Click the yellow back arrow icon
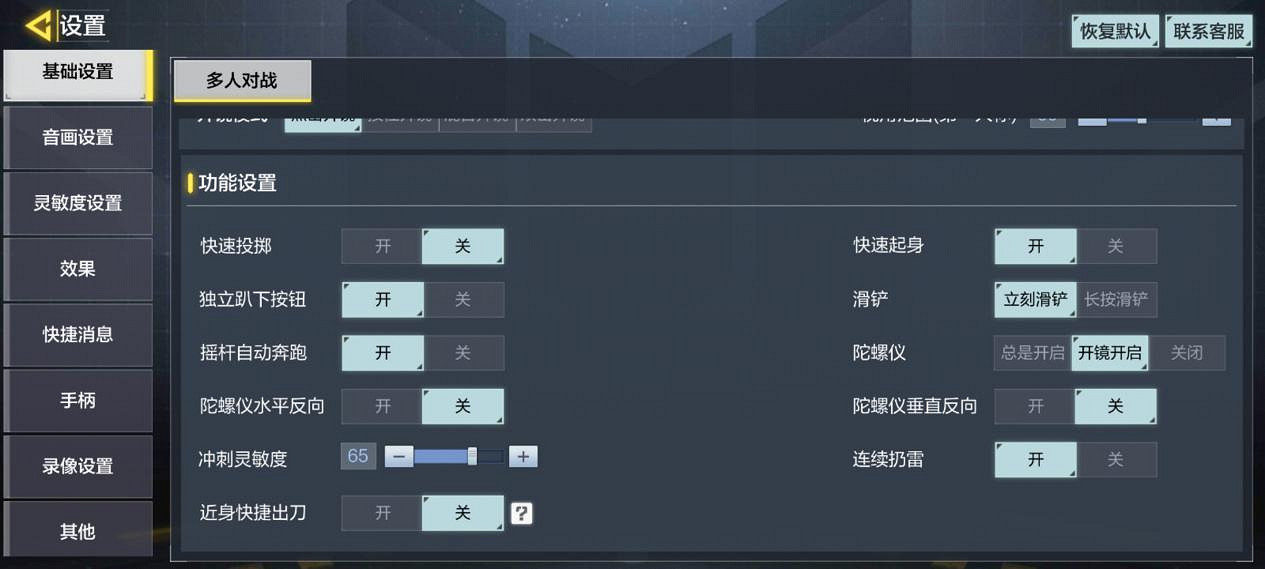Screen dimensions: 1265x569 39,26
